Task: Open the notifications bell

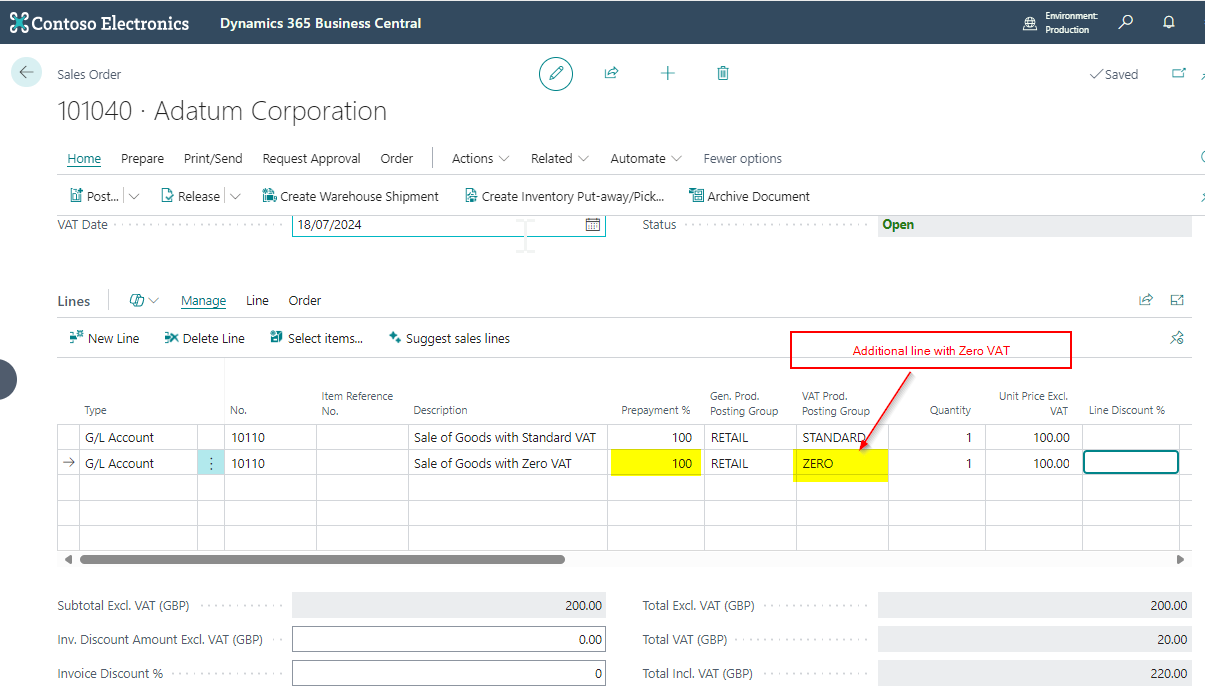Action: (x=1168, y=23)
